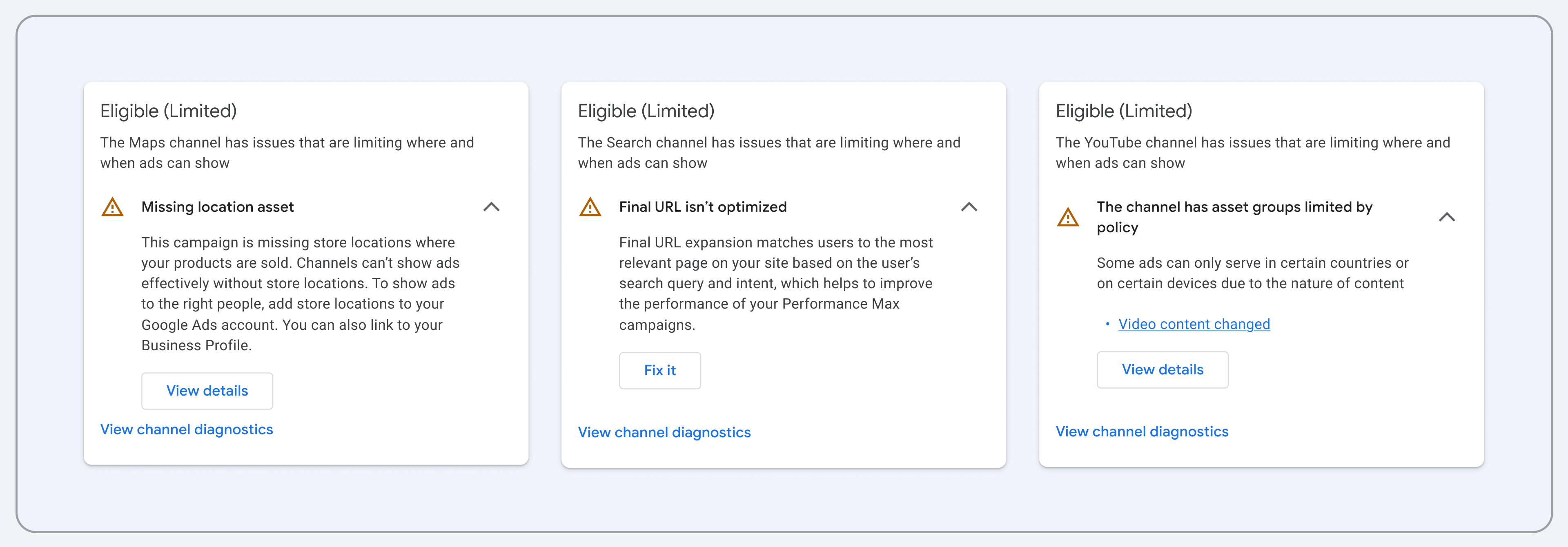Click the YouTube warning triangle icon

1068,217
